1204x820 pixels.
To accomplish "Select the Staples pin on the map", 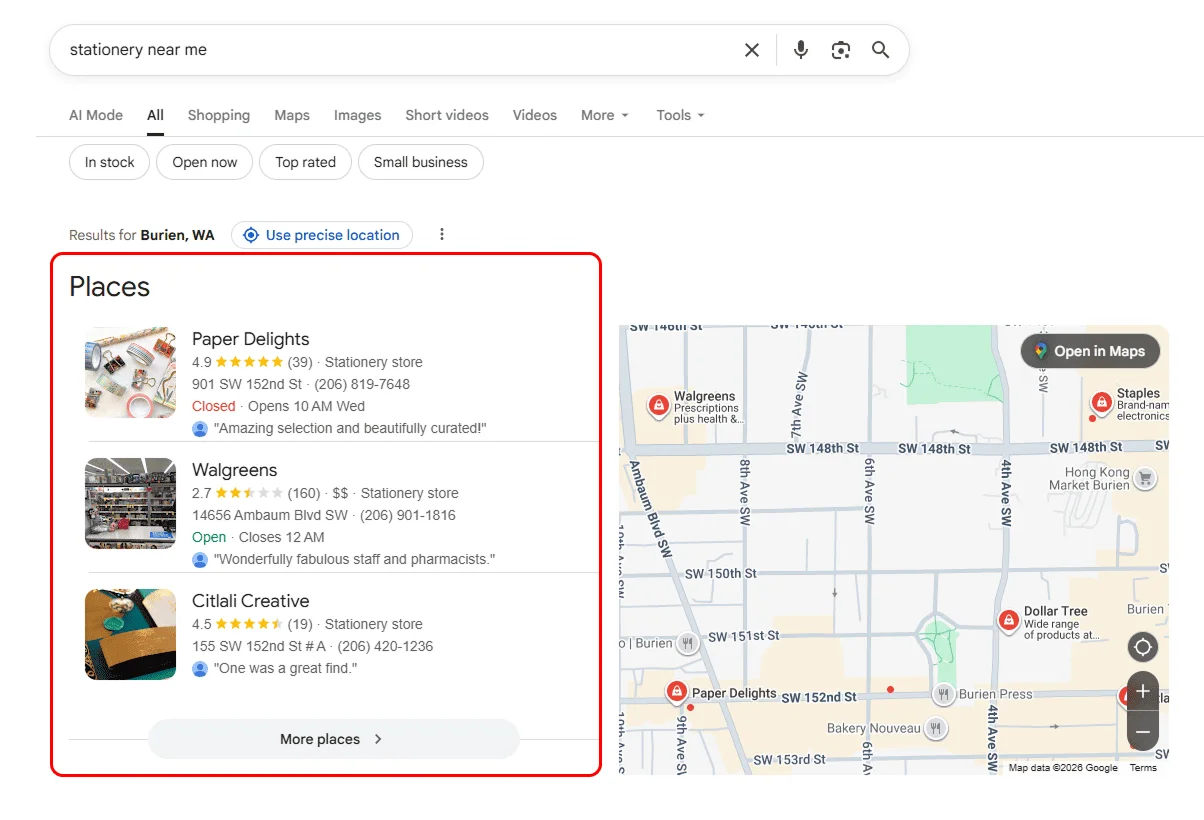I will click(x=1101, y=403).
